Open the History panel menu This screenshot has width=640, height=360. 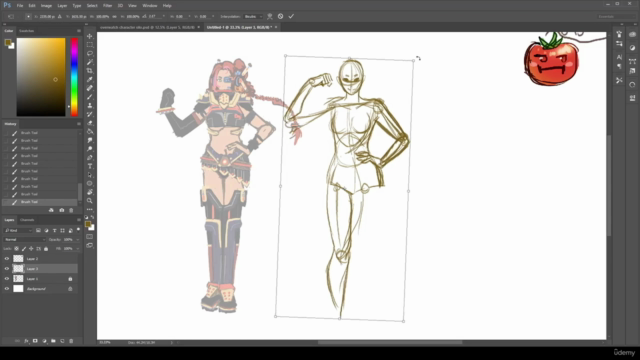(x=79, y=124)
